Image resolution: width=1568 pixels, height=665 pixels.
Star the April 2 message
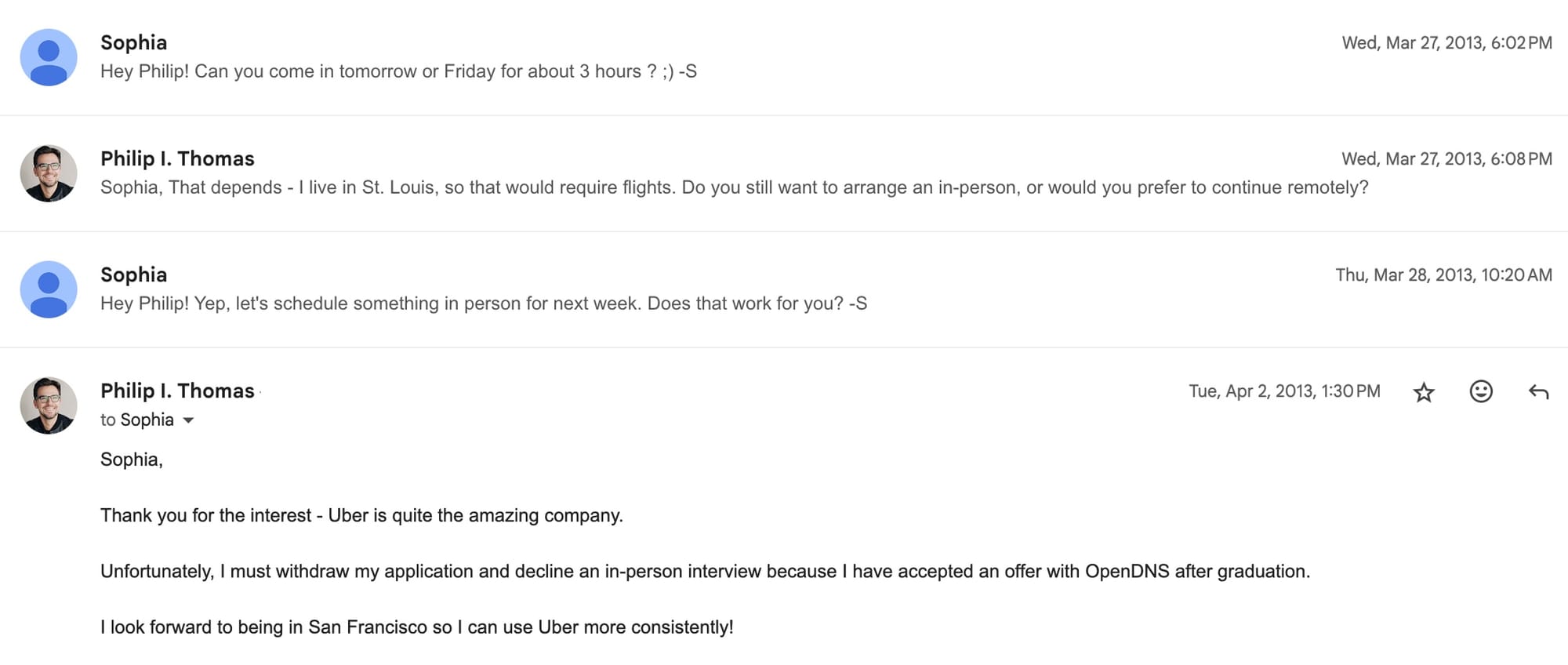point(1424,392)
